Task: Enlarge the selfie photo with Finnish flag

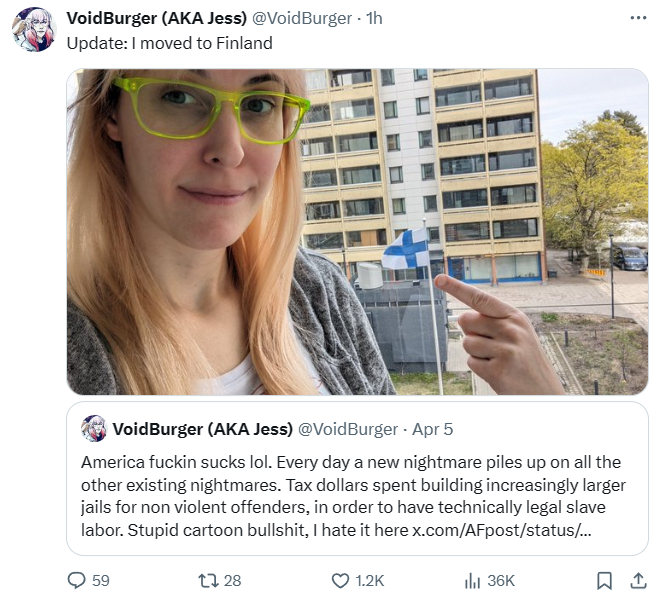Action: (357, 232)
